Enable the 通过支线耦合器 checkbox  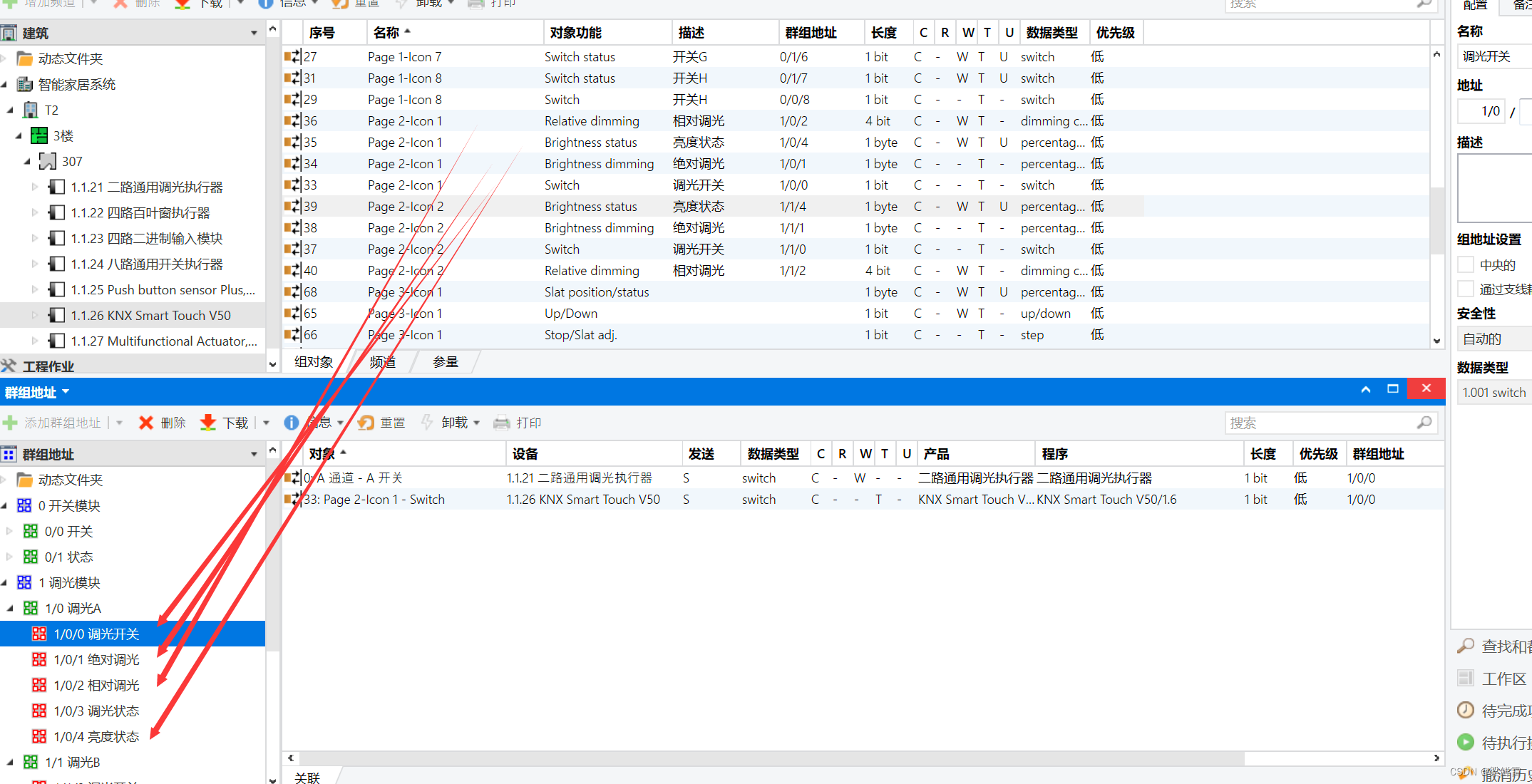[1466, 289]
